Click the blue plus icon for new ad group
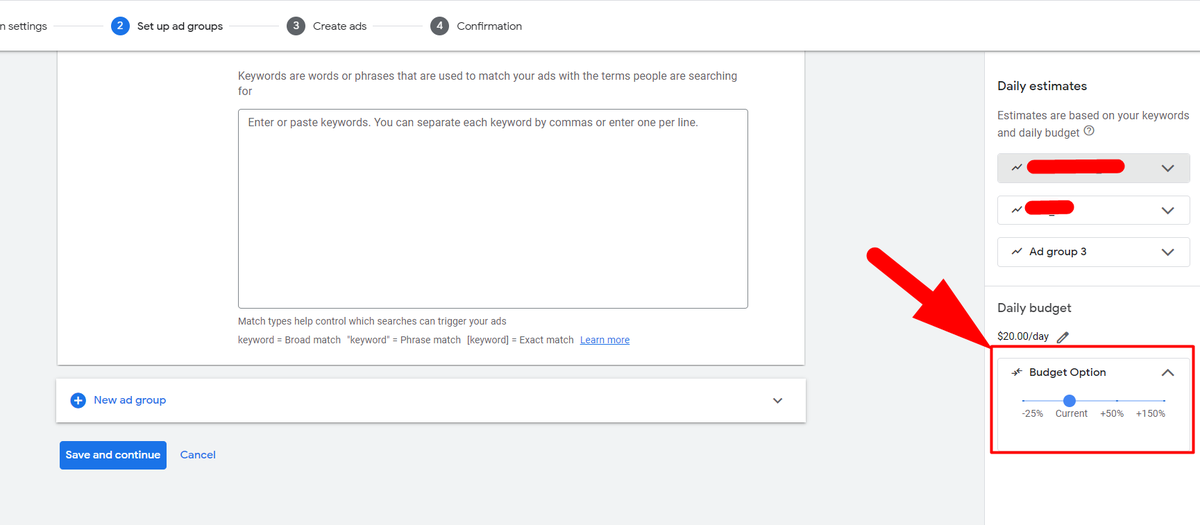 [x=78, y=400]
